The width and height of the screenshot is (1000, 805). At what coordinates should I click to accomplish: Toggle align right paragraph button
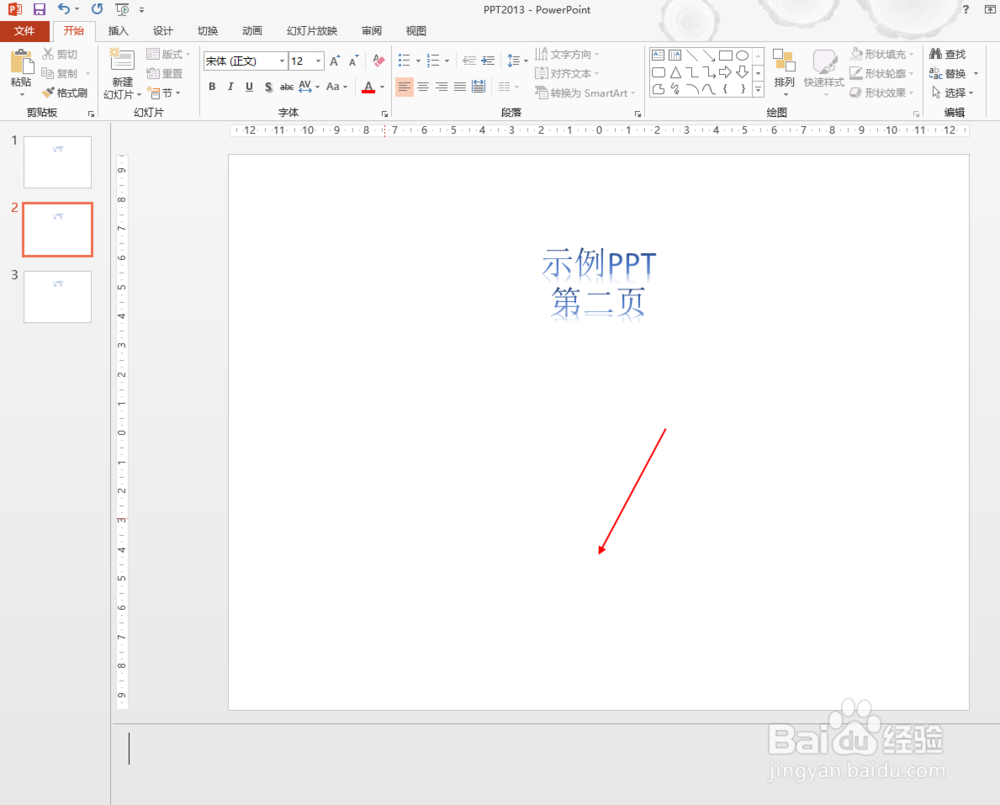point(441,87)
